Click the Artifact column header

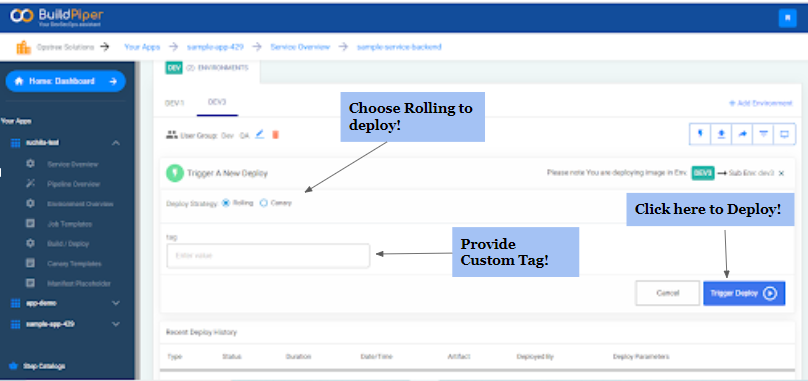click(x=459, y=357)
